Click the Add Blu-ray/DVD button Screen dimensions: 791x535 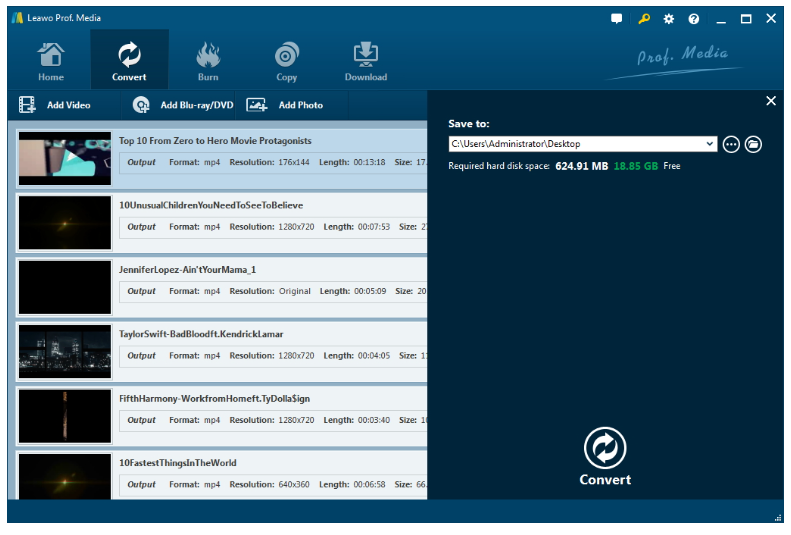[x=184, y=105]
